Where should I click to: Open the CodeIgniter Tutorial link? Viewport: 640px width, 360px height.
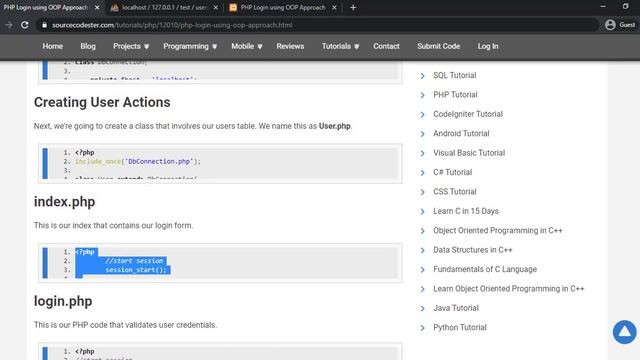point(468,114)
